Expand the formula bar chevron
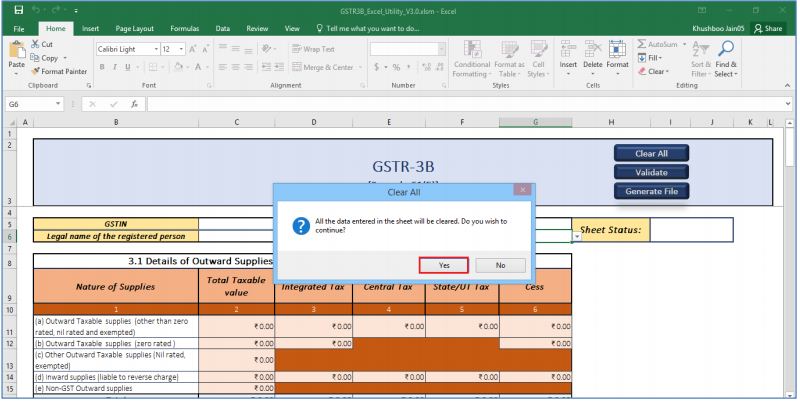This screenshot has height=401, width=800. tap(790, 104)
